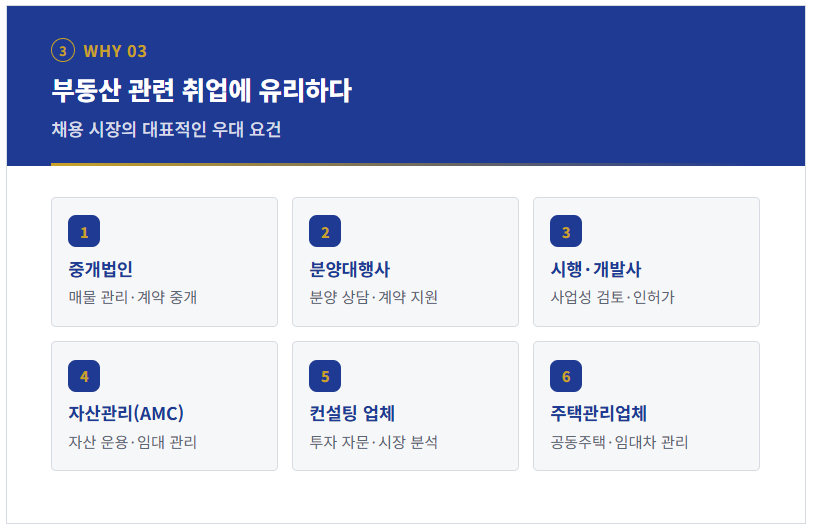The width and height of the screenshot is (816, 527).
Task: Click the number 1 badge icon
Action: pos(84,231)
